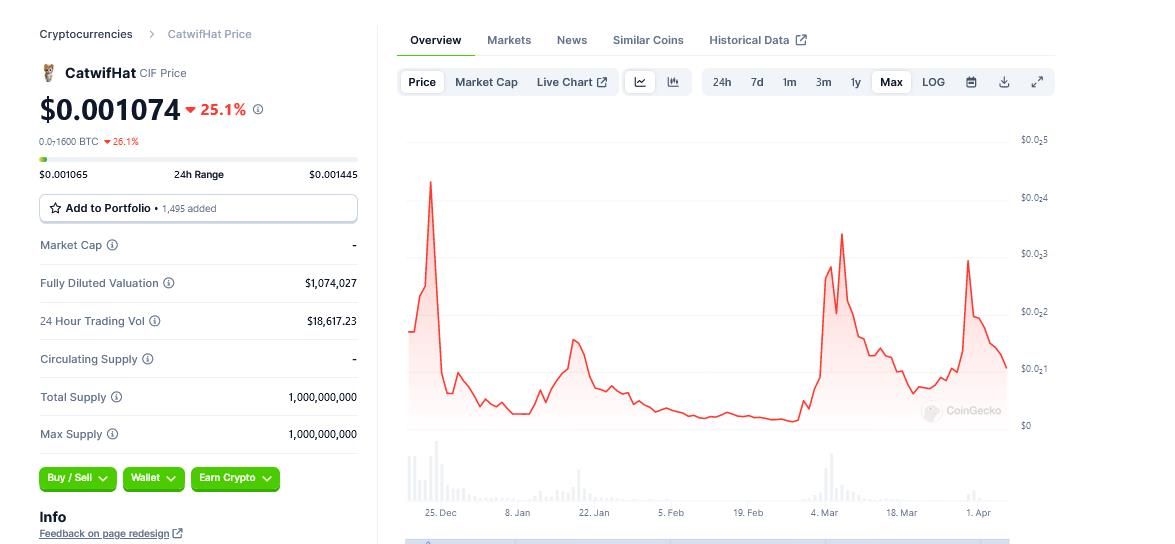Open the Live Chart option

[x=572, y=82]
